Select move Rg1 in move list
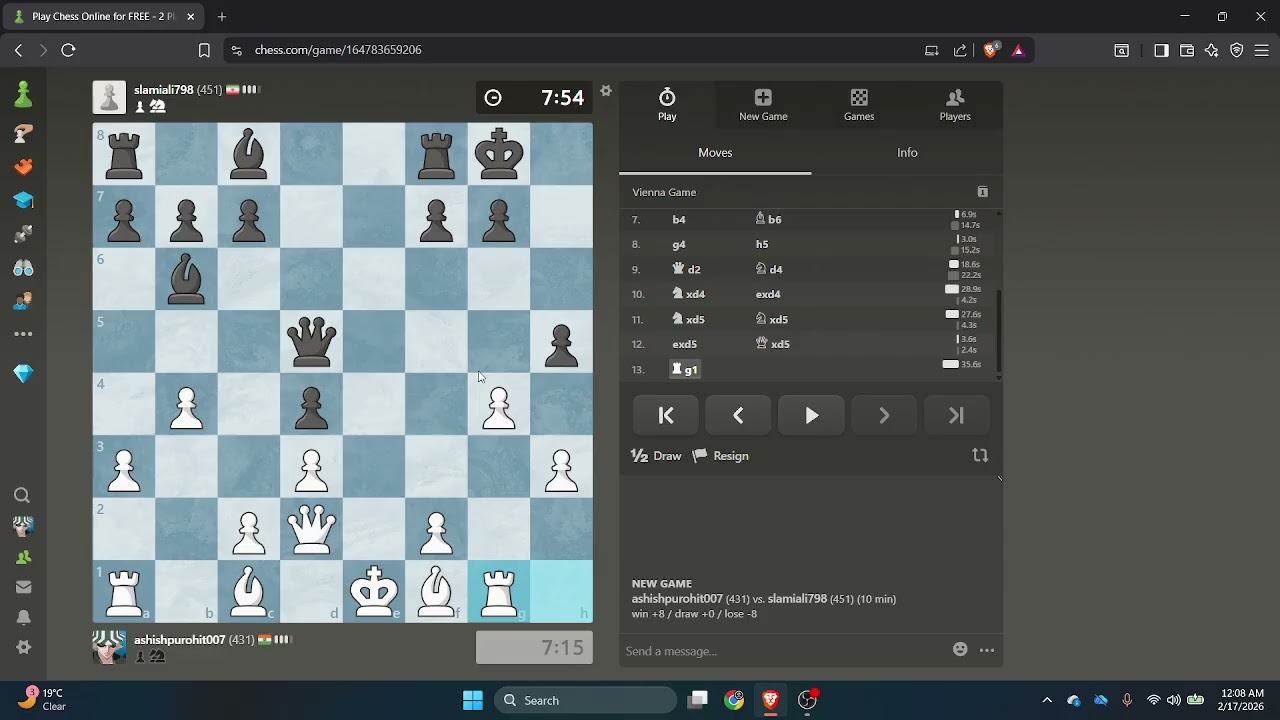 pos(685,369)
